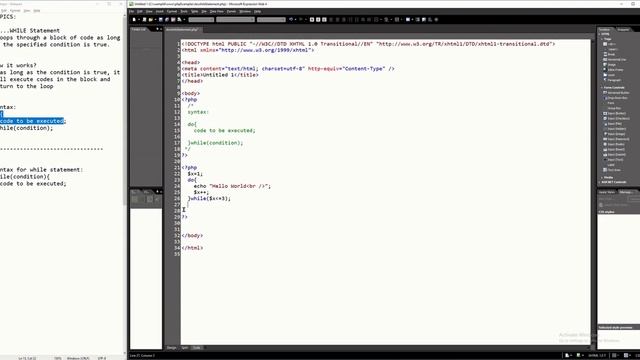Select Inline Frame in the Toolbox
640x360 pixels.
click(x=615, y=70)
